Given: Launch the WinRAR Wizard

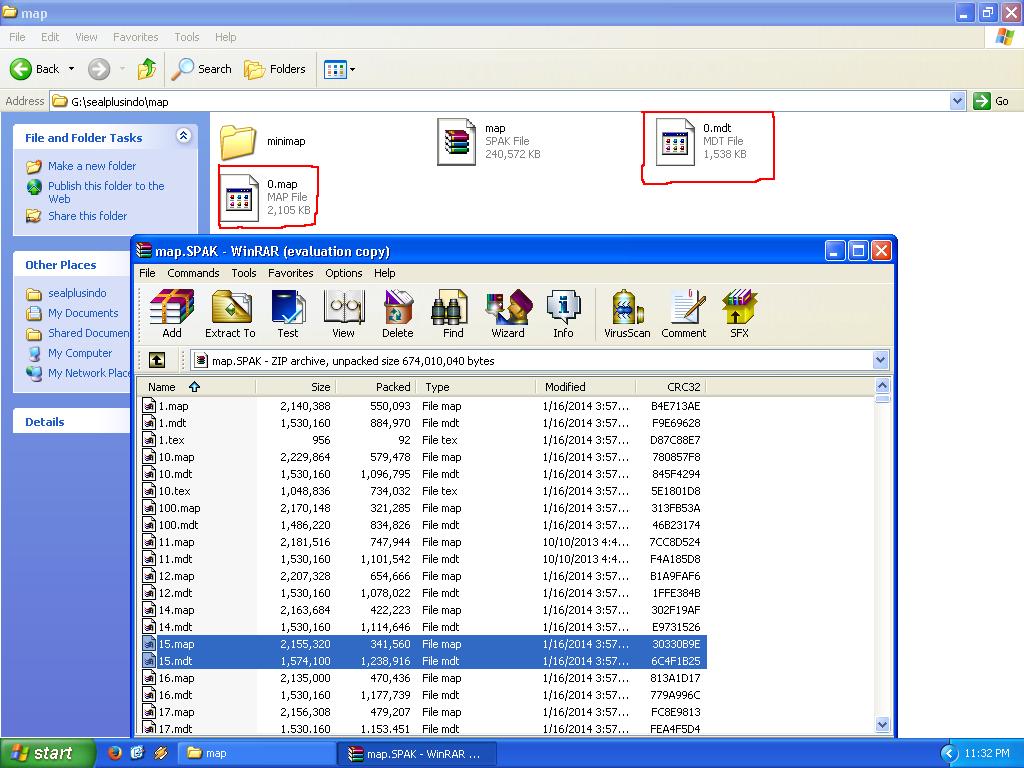Looking at the screenshot, I should 507,315.
